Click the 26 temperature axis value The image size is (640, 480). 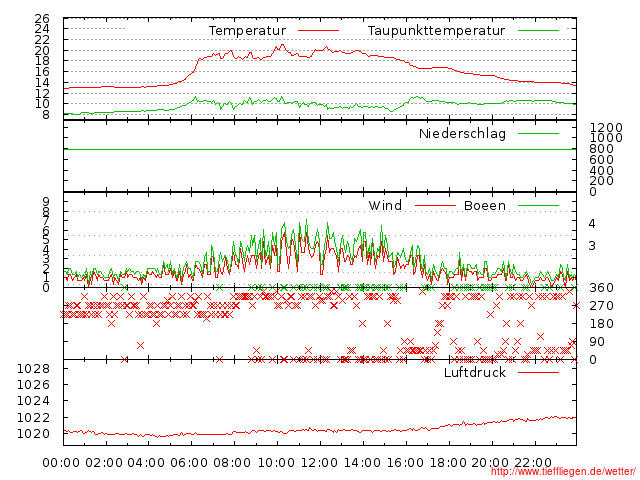(42, 18)
